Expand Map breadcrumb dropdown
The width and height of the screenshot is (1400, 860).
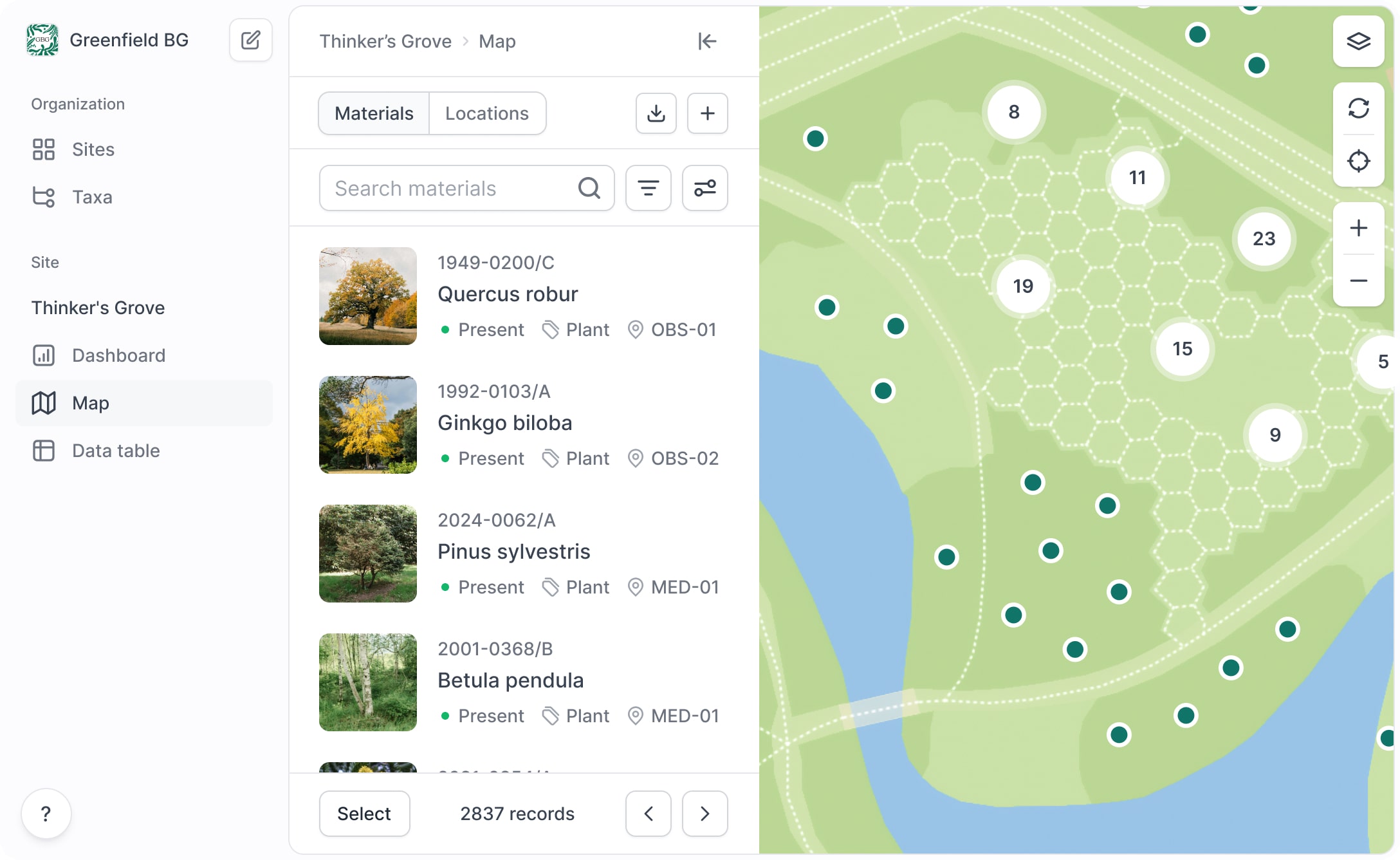[496, 41]
